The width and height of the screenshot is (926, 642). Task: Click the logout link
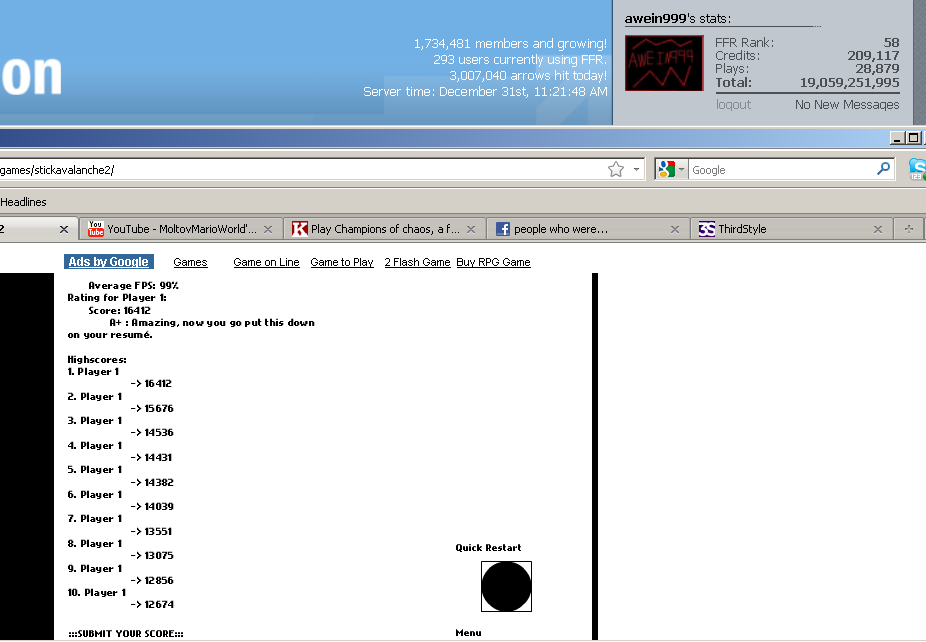[x=733, y=104]
